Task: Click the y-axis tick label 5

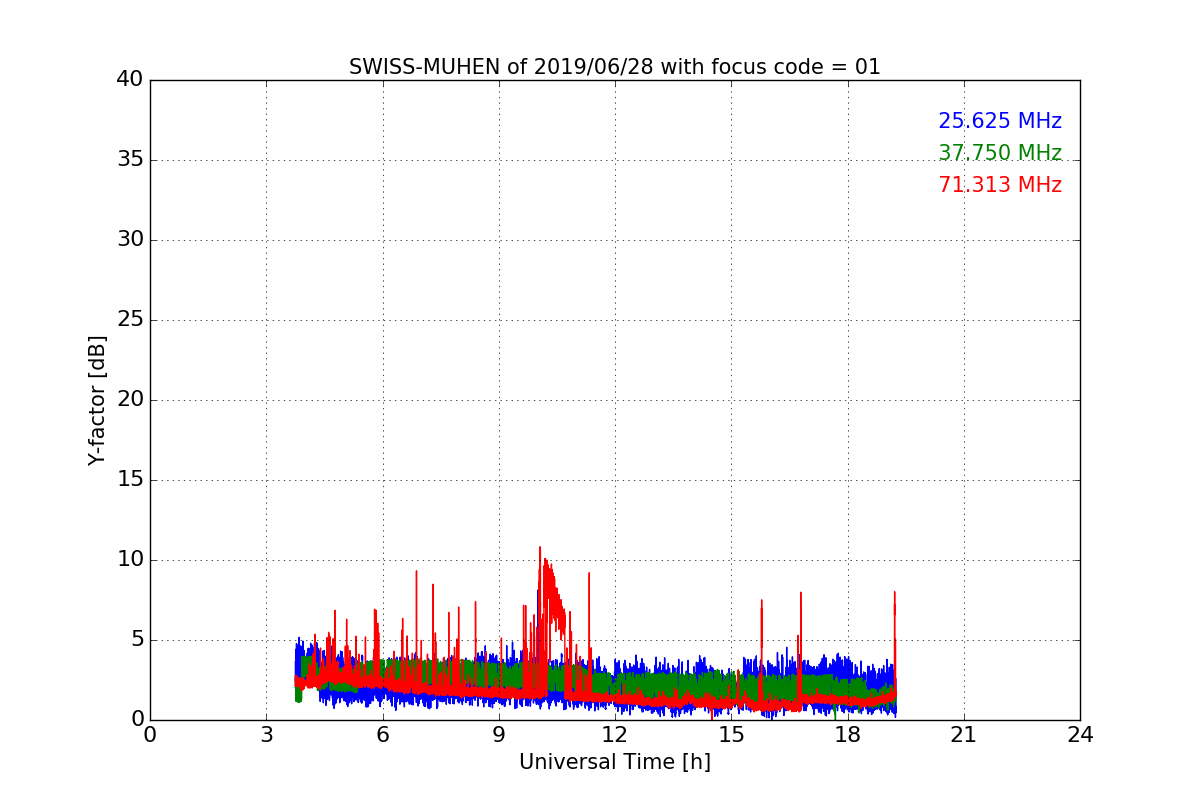Action: pyautogui.click(x=137, y=640)
